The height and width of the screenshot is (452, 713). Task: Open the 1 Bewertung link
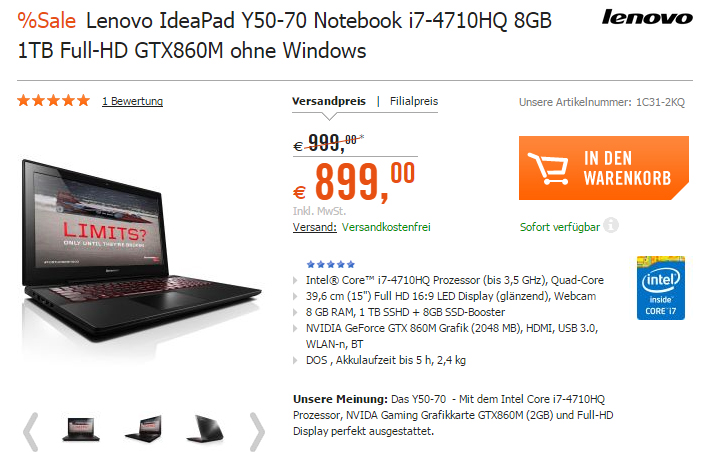[132, 101]
